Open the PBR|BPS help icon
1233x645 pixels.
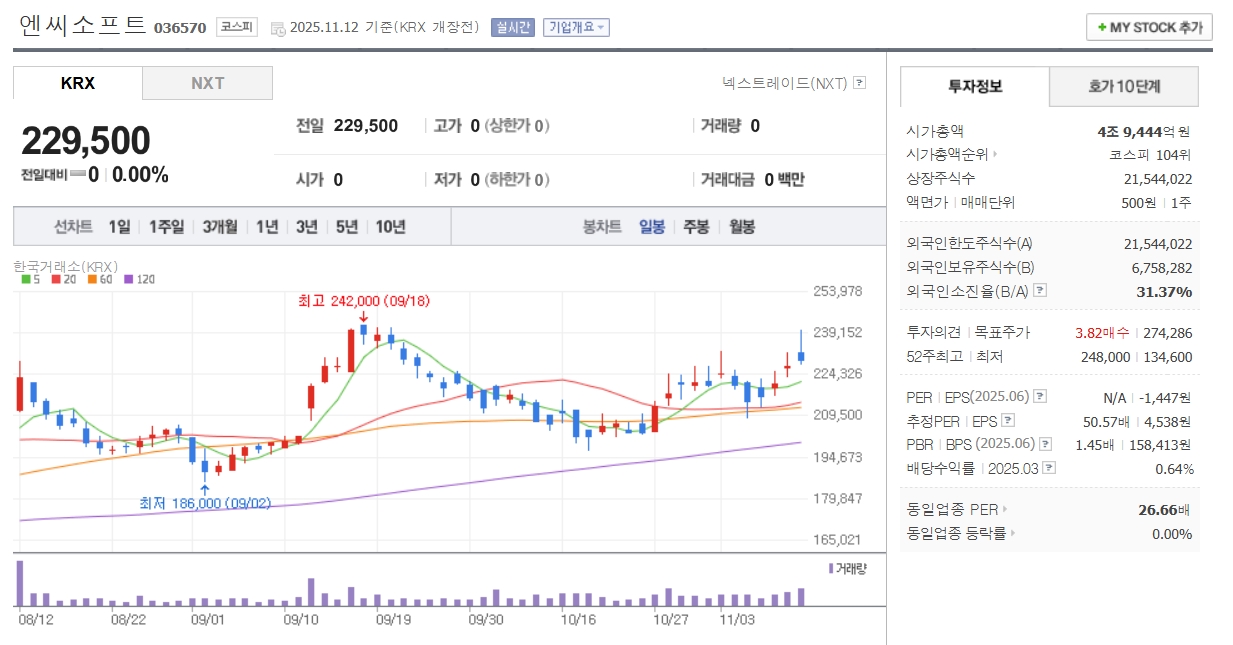(1045, 444)
